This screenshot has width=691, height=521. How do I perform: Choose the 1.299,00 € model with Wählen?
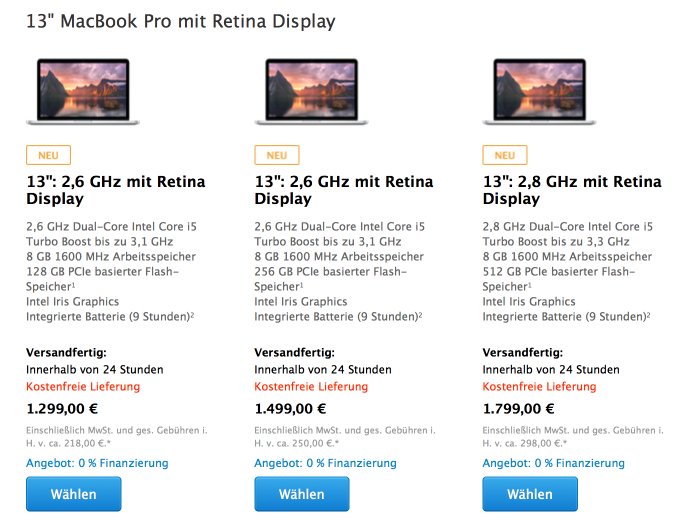(x=74, y=494)
